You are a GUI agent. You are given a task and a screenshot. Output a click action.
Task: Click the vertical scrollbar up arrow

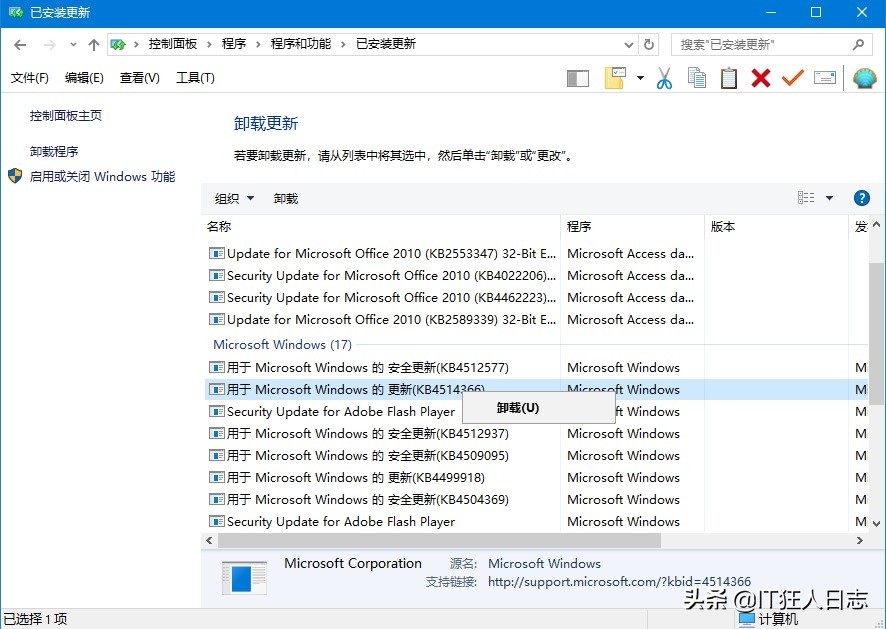tap(876, 225)
